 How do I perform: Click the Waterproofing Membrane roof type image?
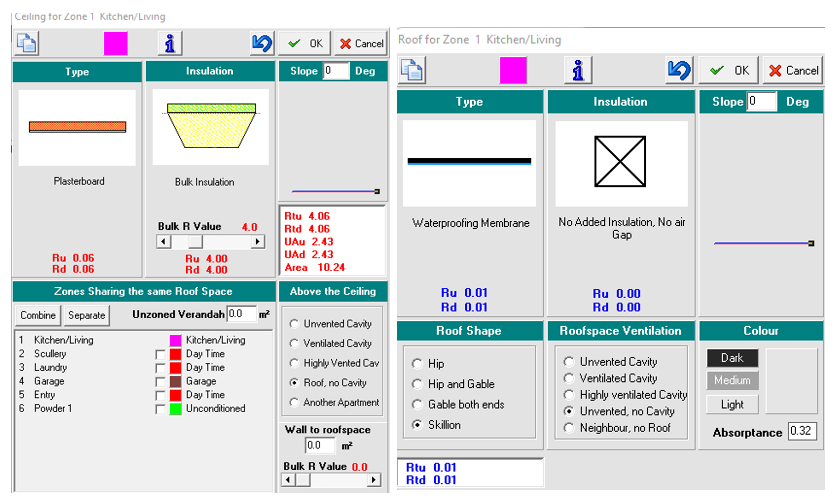tap(469, 162)
